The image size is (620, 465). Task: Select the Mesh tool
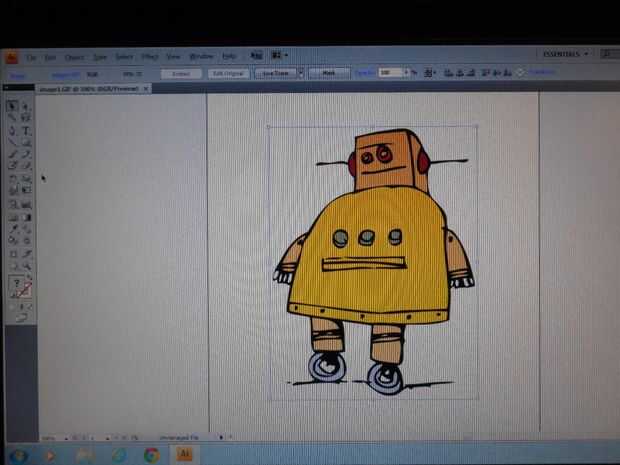[12, 217]
